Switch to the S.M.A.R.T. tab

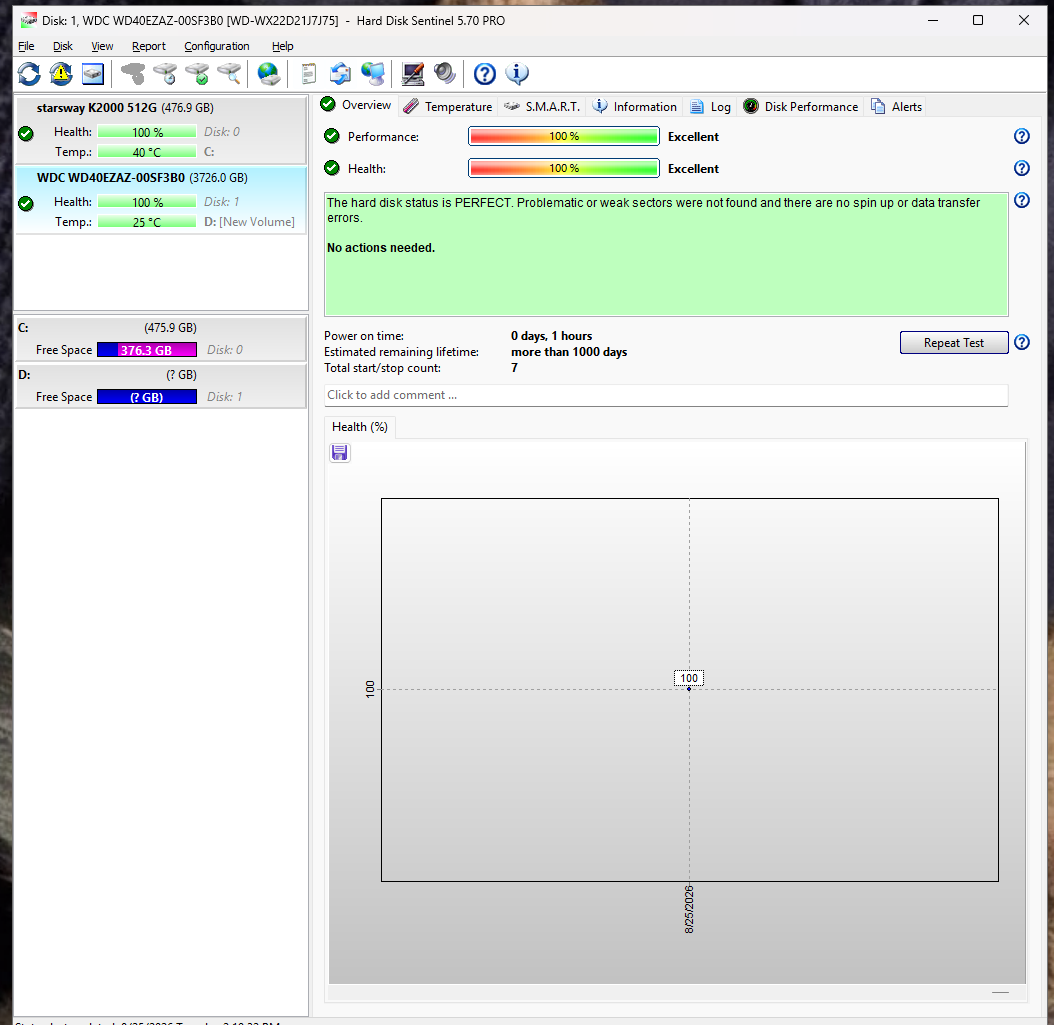click(542, 107)
